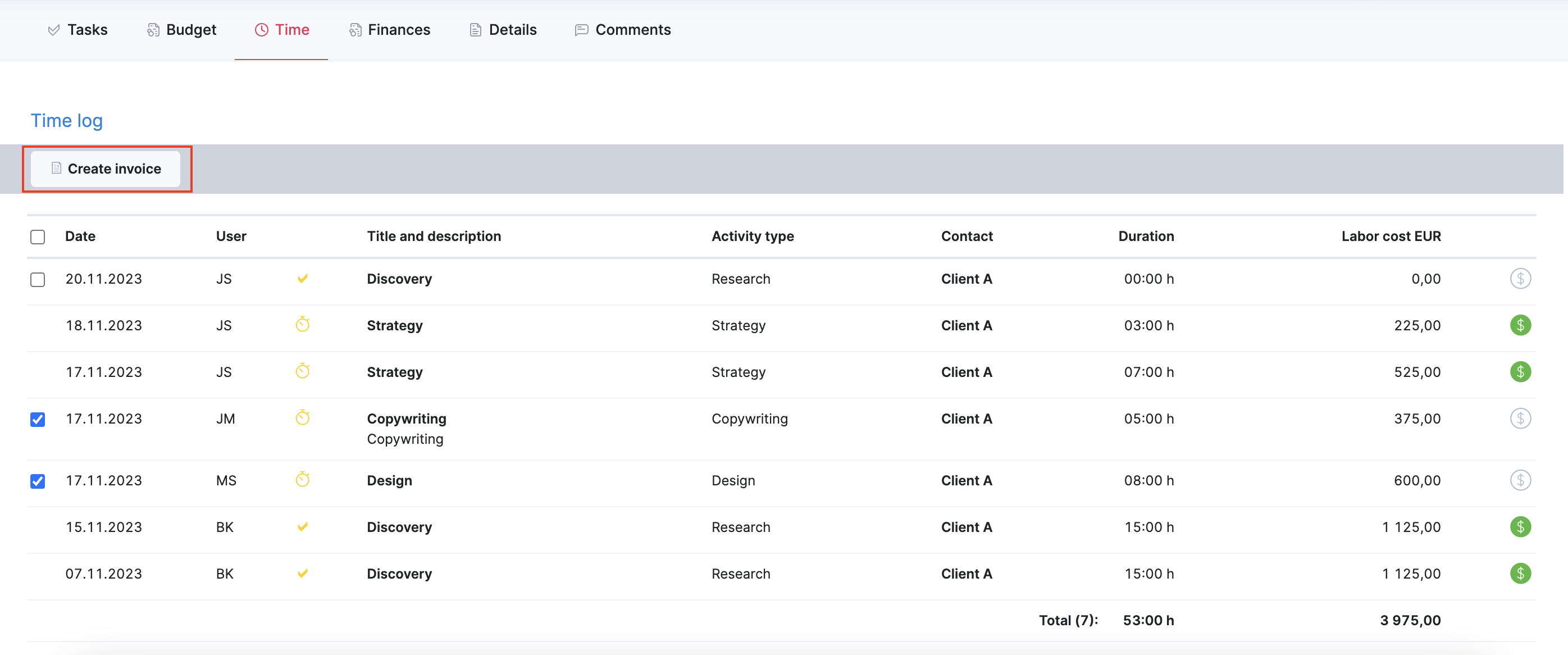Image resolution: width=1568 pixels, height=655 pixels.
Task: Uncheck the Copywriting row checkbox
Action: [x=37, y=420]
